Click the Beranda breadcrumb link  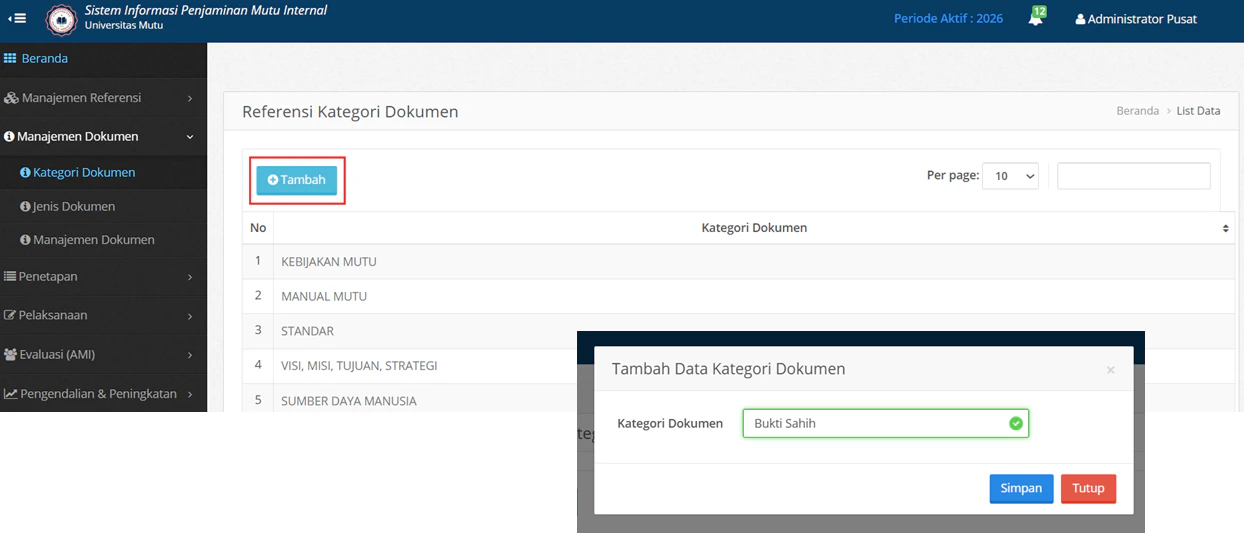tap(1138, 111)
